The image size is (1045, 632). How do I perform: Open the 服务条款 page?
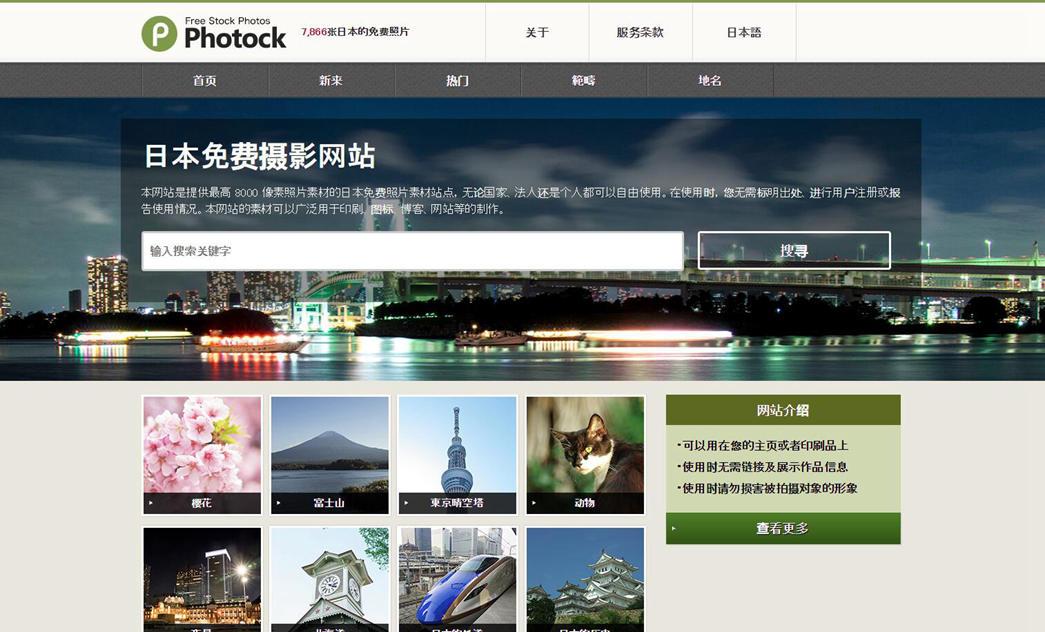pyautogui.click(x=640, y=32)
